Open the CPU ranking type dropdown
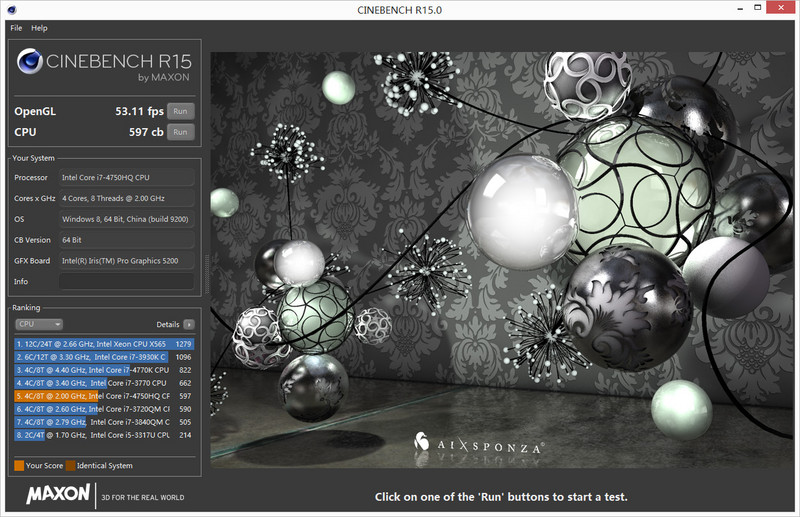The image size is (800, 517). point(39,324)
